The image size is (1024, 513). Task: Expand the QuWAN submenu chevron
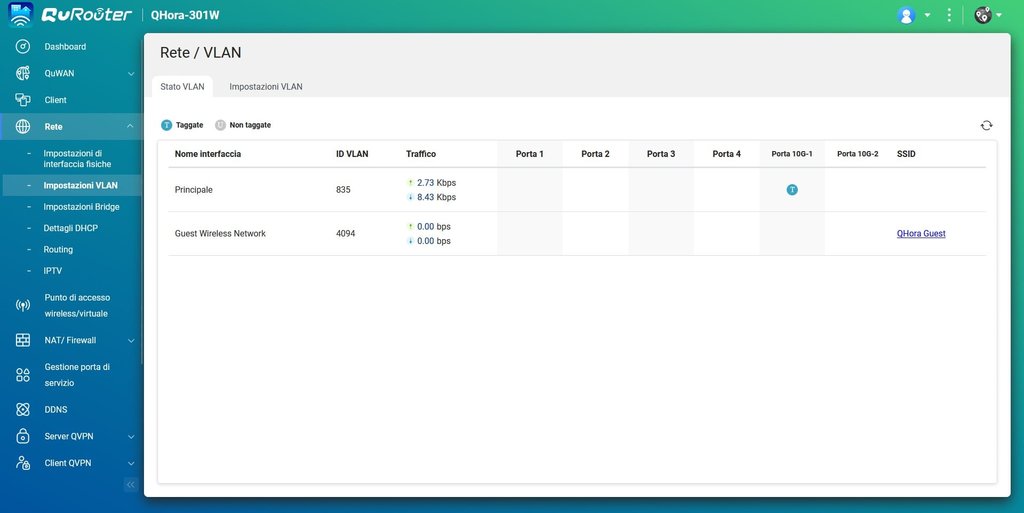point(130,73)
